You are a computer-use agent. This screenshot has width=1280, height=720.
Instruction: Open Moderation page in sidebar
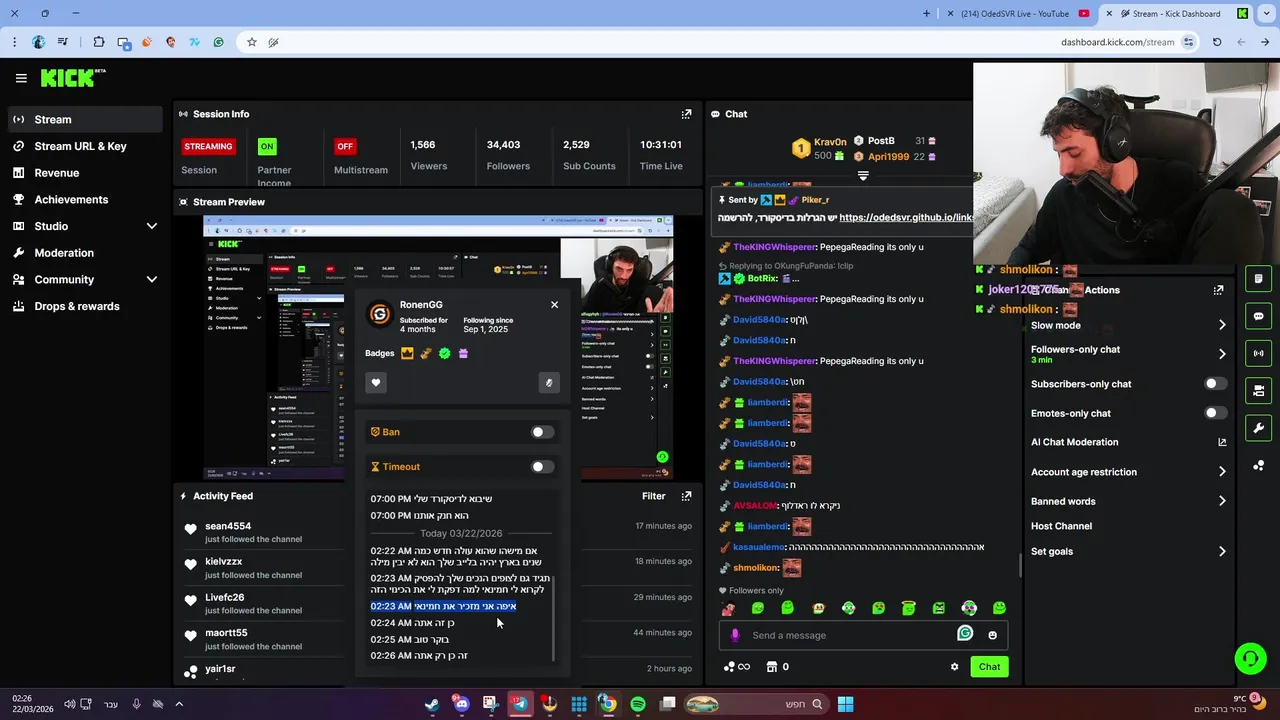tap(84, 253)
